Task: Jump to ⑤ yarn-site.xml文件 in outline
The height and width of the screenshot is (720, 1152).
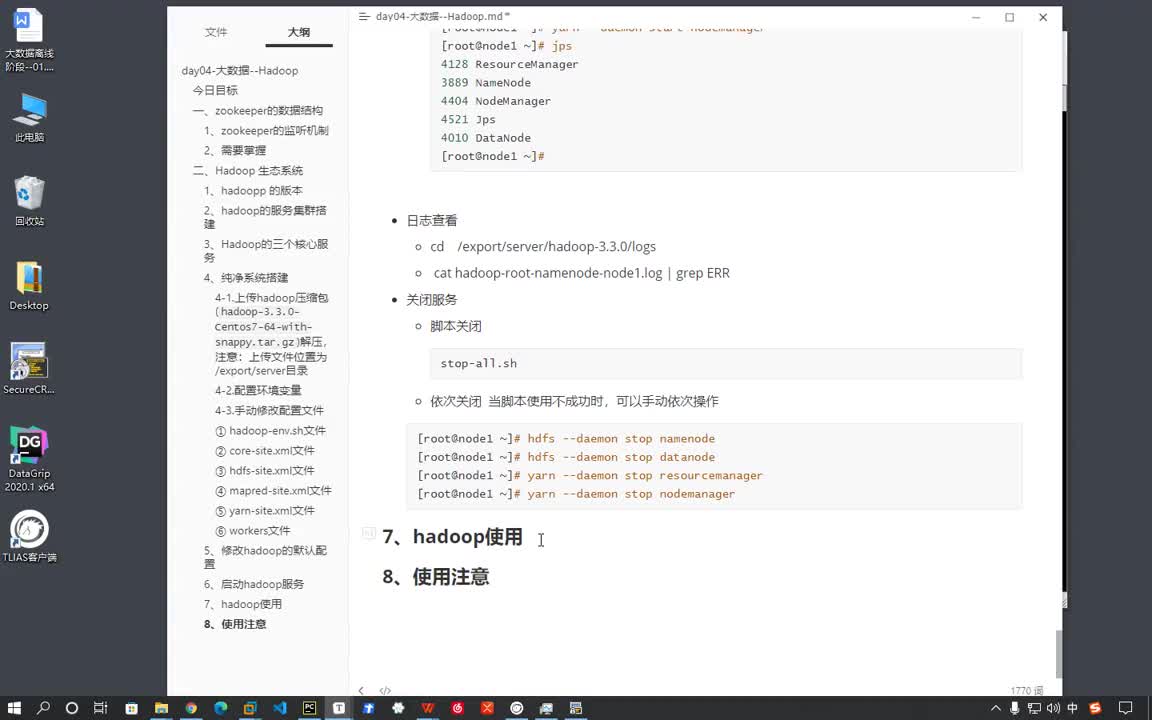Action: point(264,511)
